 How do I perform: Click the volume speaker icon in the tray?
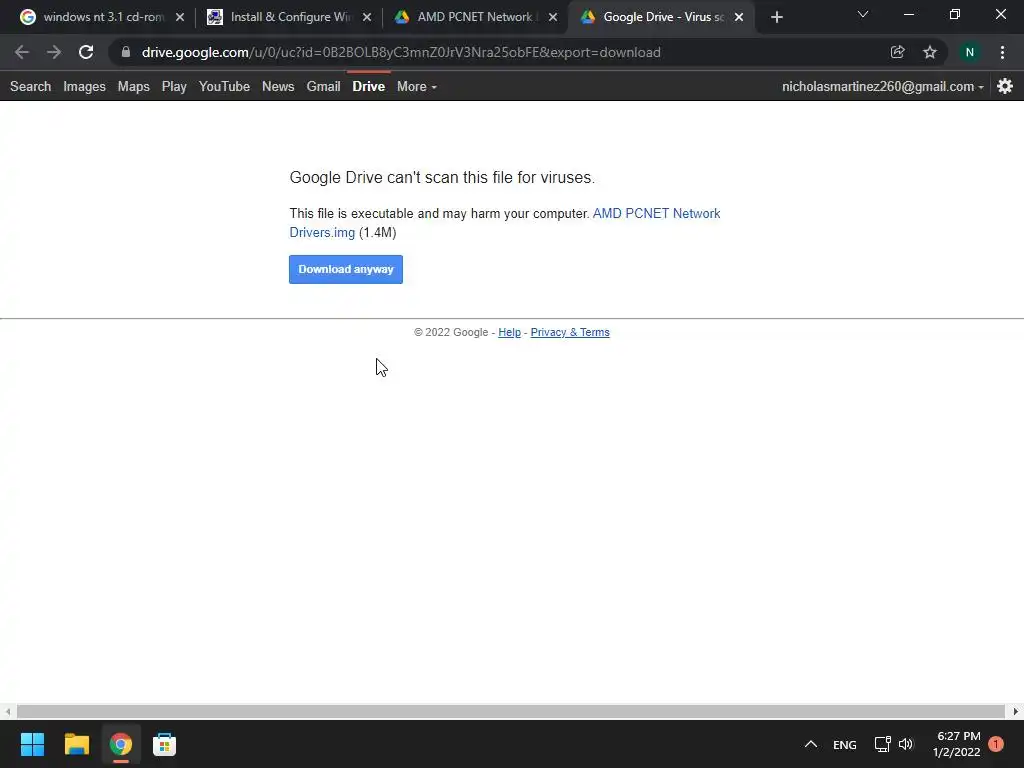coord(906,744)
